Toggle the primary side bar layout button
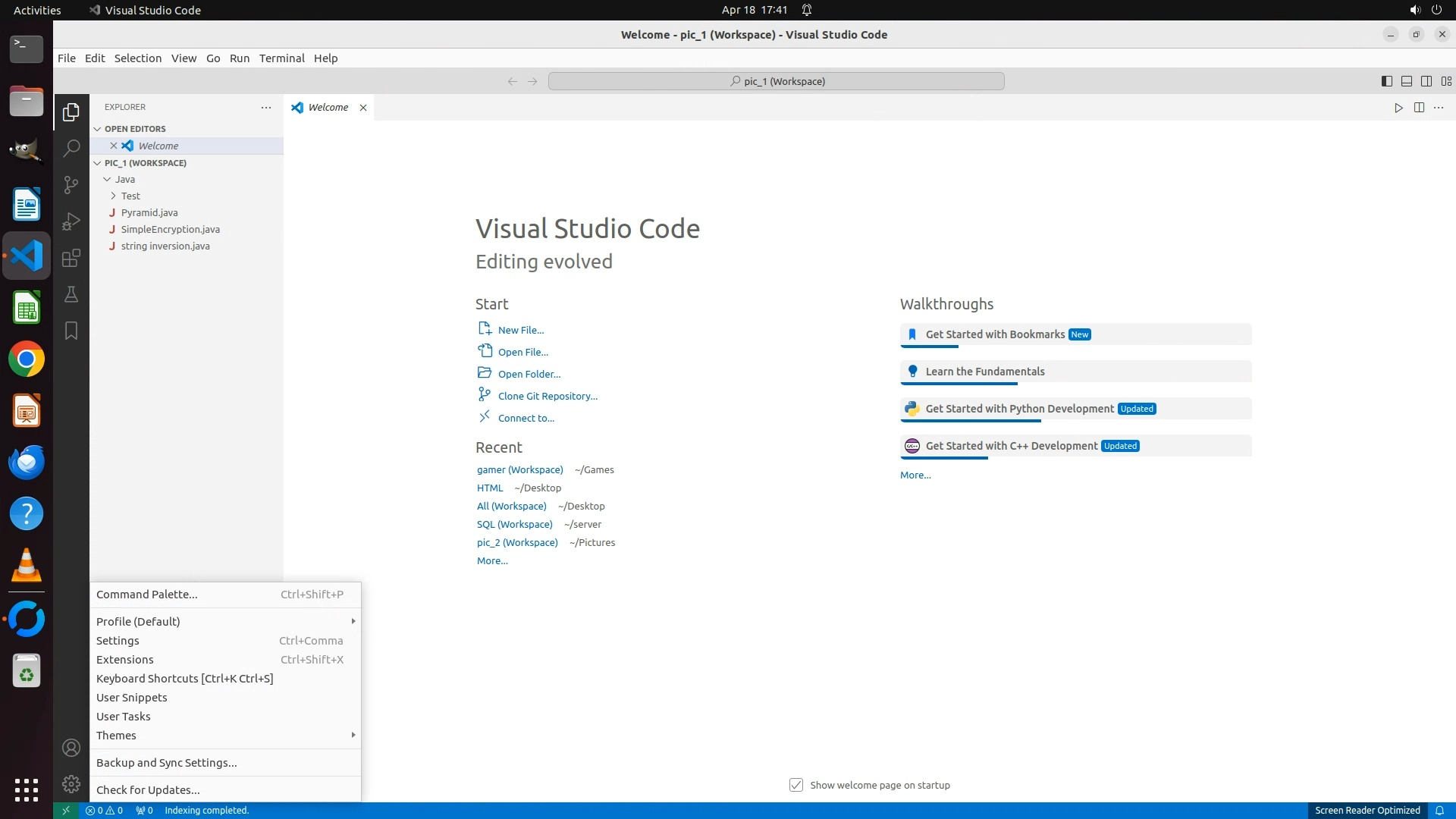 click(1386, 81)
